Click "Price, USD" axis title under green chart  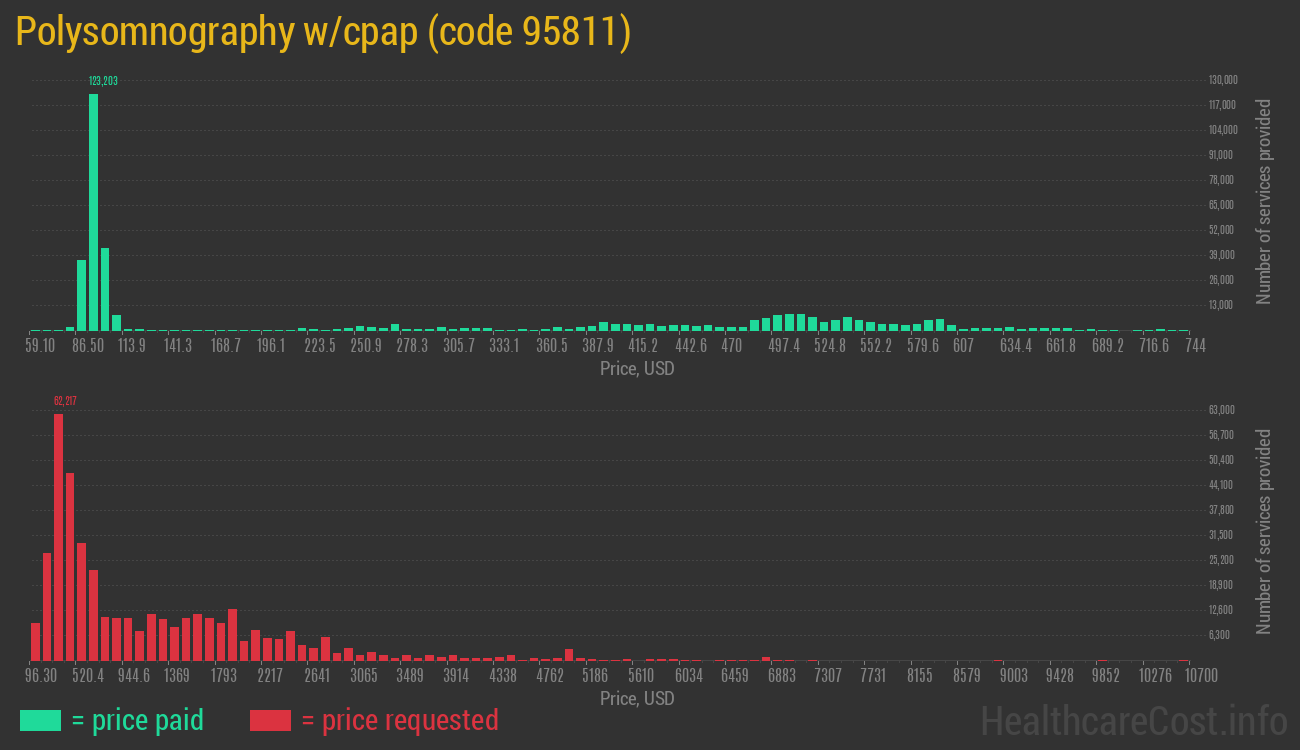click(x=637, y=369)
